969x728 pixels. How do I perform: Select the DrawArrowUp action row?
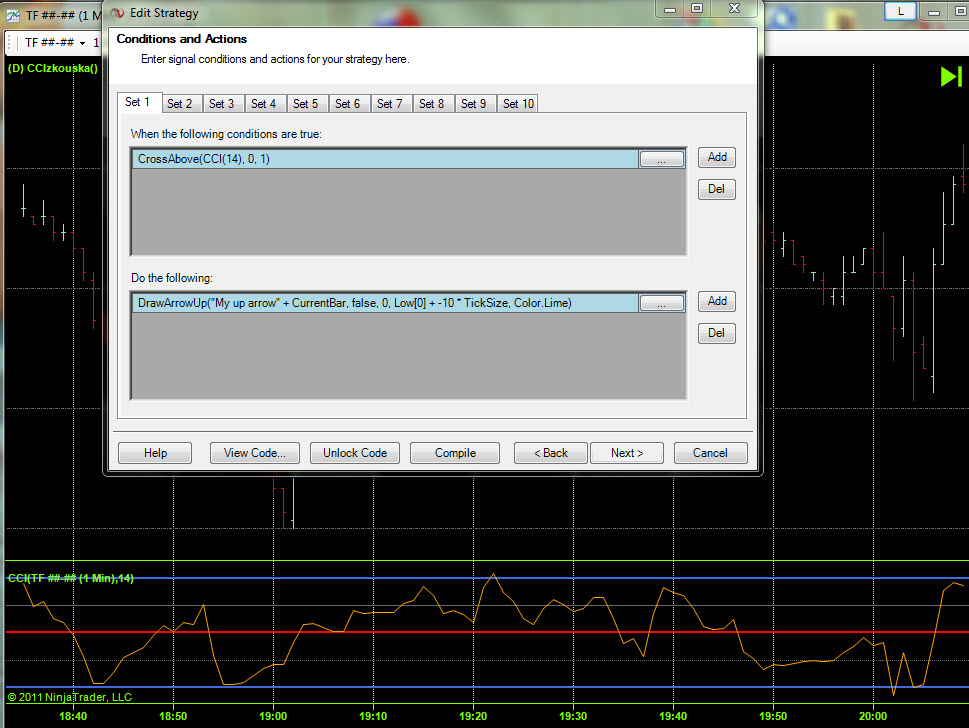384,303
